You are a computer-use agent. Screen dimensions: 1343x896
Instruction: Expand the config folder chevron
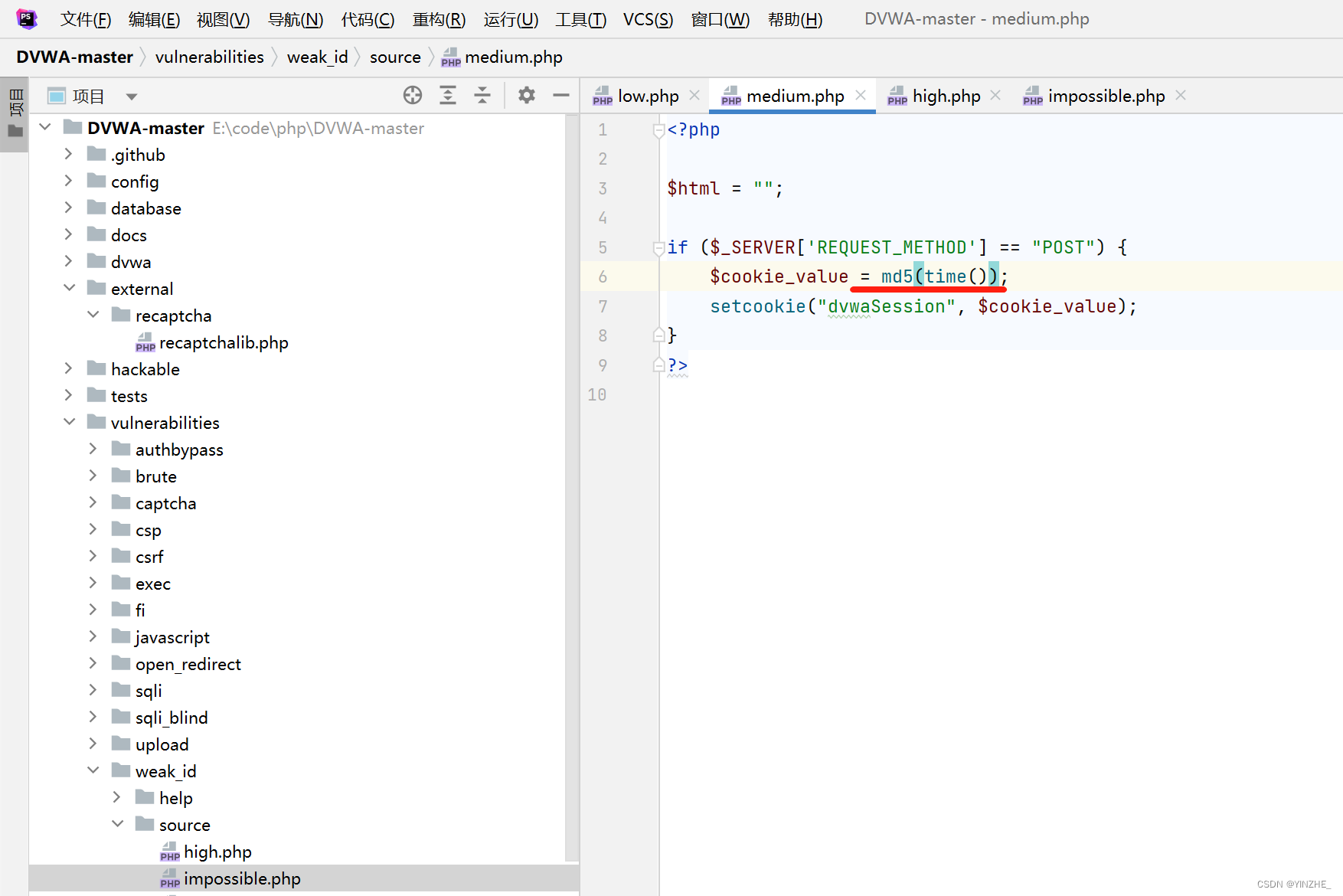coord(69,181)
